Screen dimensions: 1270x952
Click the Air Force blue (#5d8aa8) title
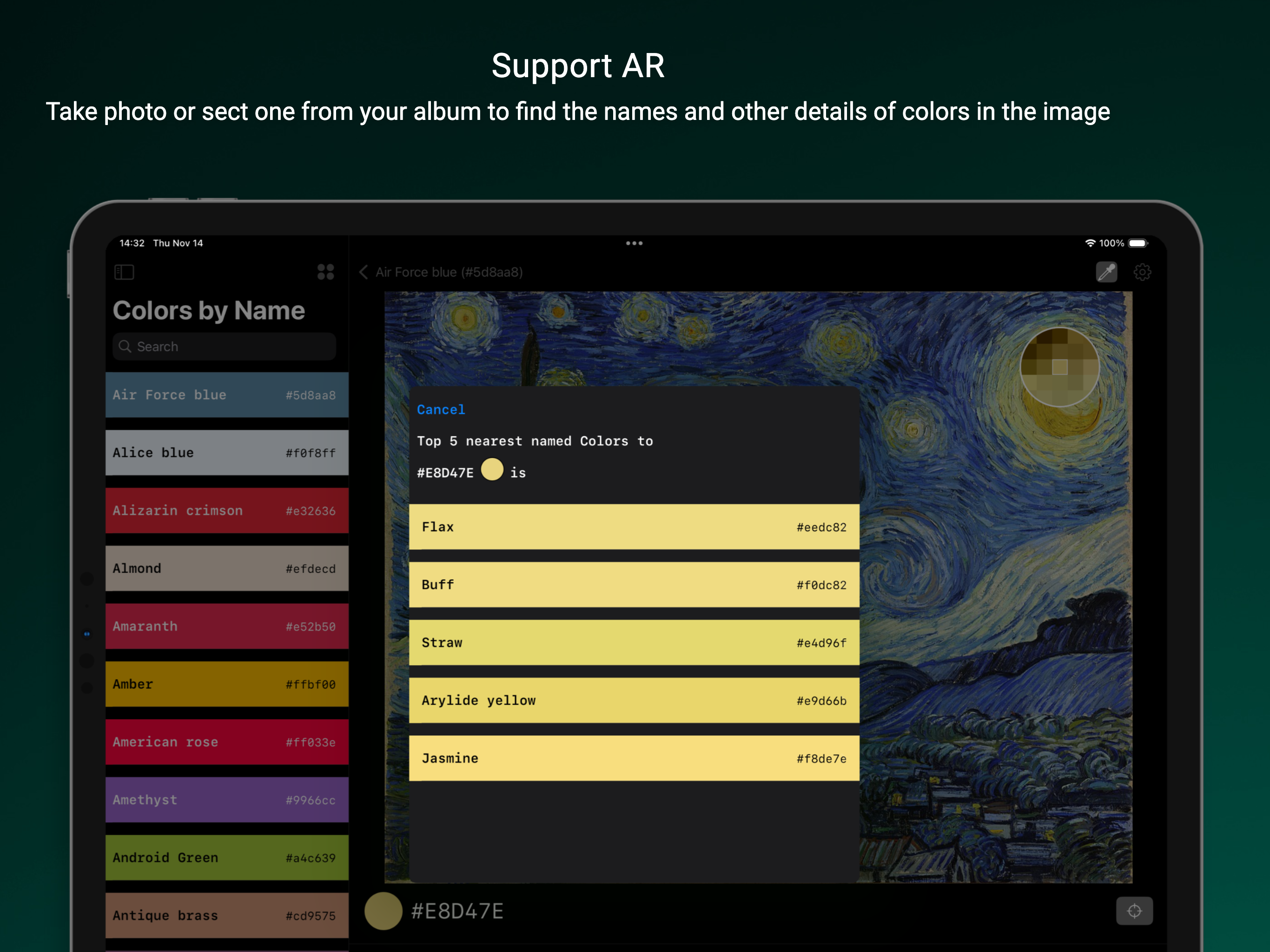[x=449, y=272]
